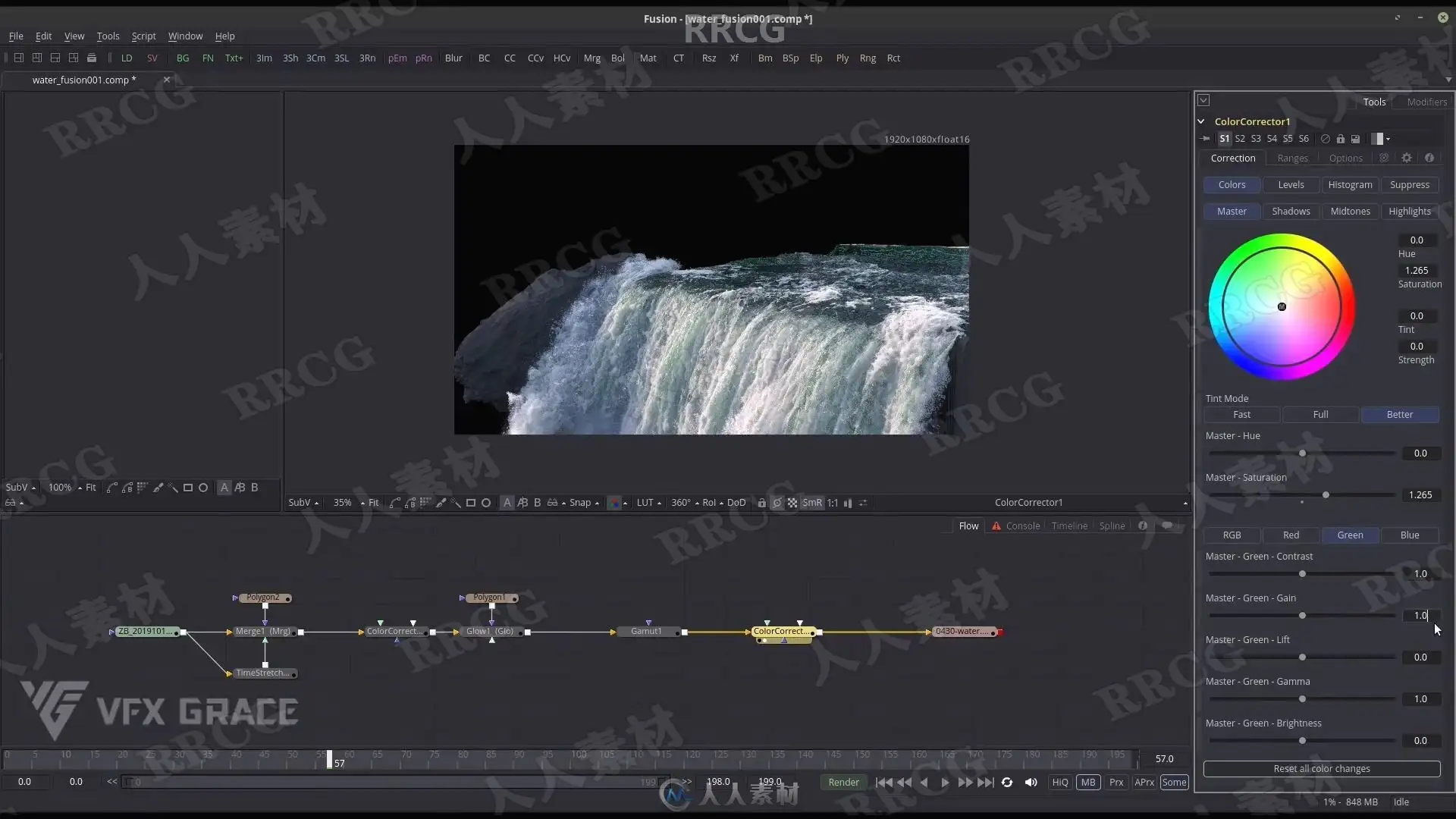Image resolution: width=1456 pixels, height=819 pixels.
Task: Open the left viewer 100% zoom dropdown
Action: pyautogui.click(x=64, y=488)
